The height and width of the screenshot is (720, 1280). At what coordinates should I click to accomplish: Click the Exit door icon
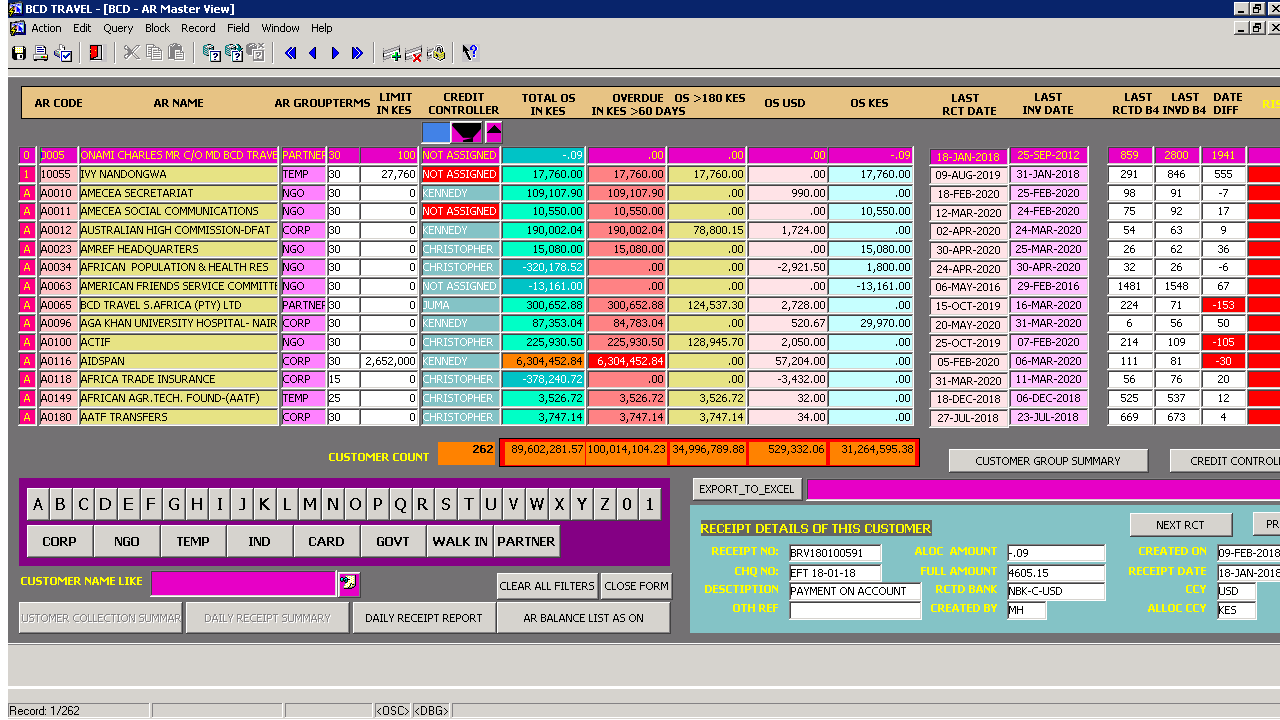pos(96,53)
